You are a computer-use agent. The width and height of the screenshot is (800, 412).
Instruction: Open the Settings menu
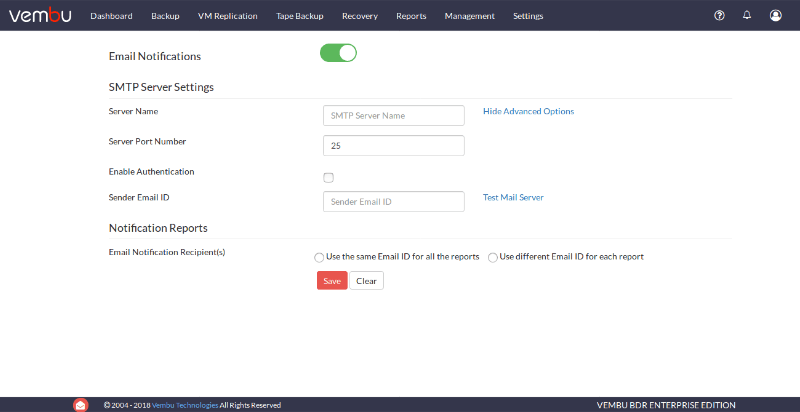click(x=528, y=16)
